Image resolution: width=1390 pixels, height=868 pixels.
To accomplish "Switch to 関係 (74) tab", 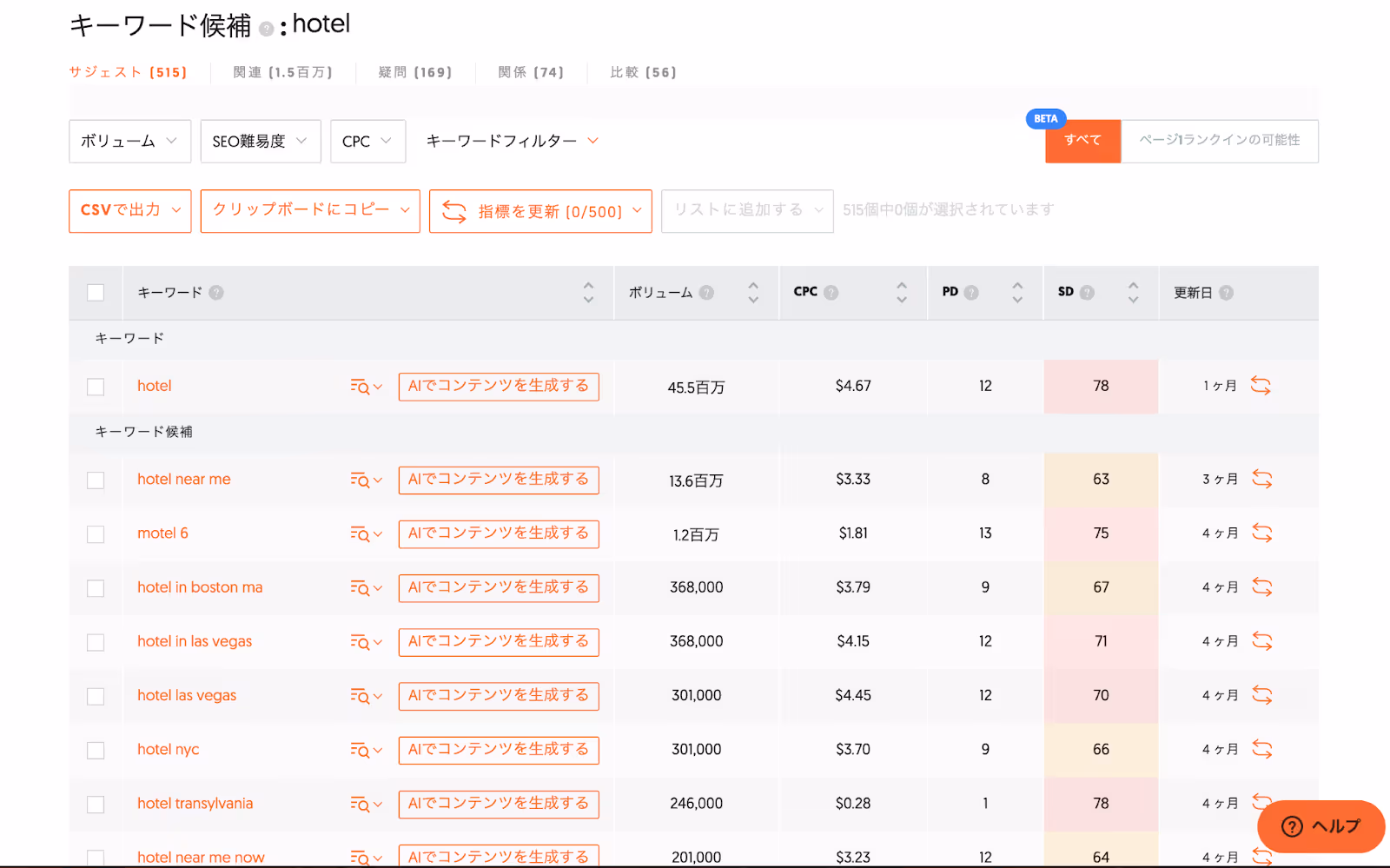I will click(x=531, y=72).
